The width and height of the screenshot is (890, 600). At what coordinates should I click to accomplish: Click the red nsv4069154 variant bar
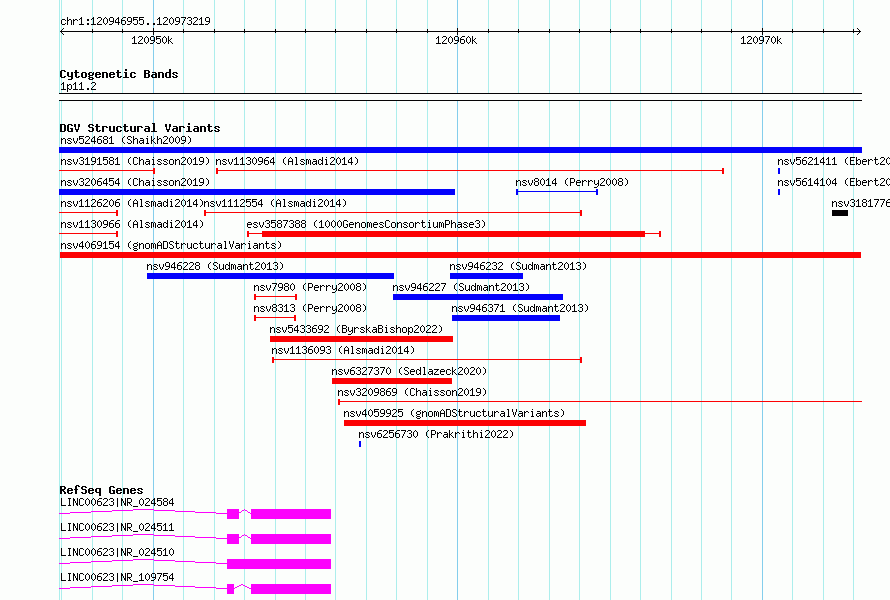point(460,255)
